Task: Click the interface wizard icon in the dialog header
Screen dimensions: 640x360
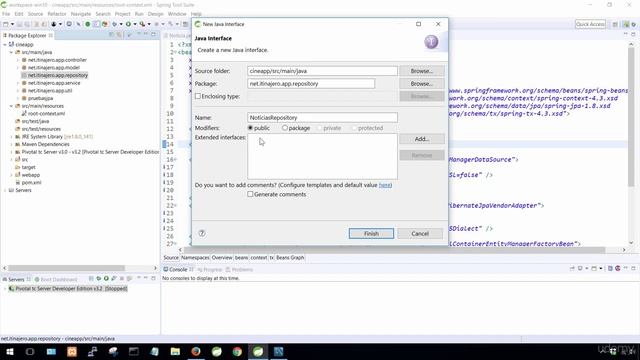Action: tap(431, 42)
